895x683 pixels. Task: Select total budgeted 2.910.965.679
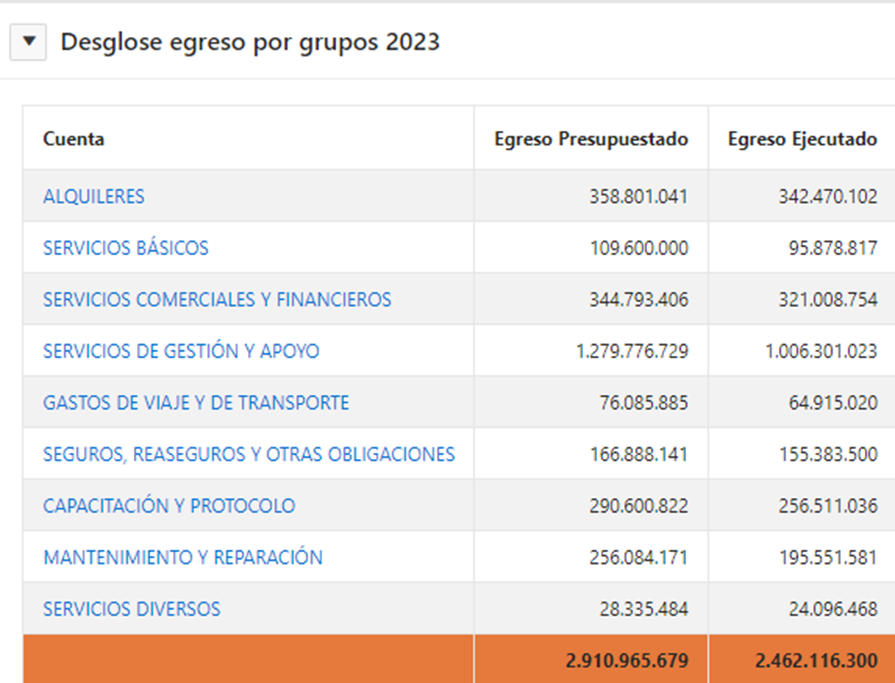click(627, 661)
